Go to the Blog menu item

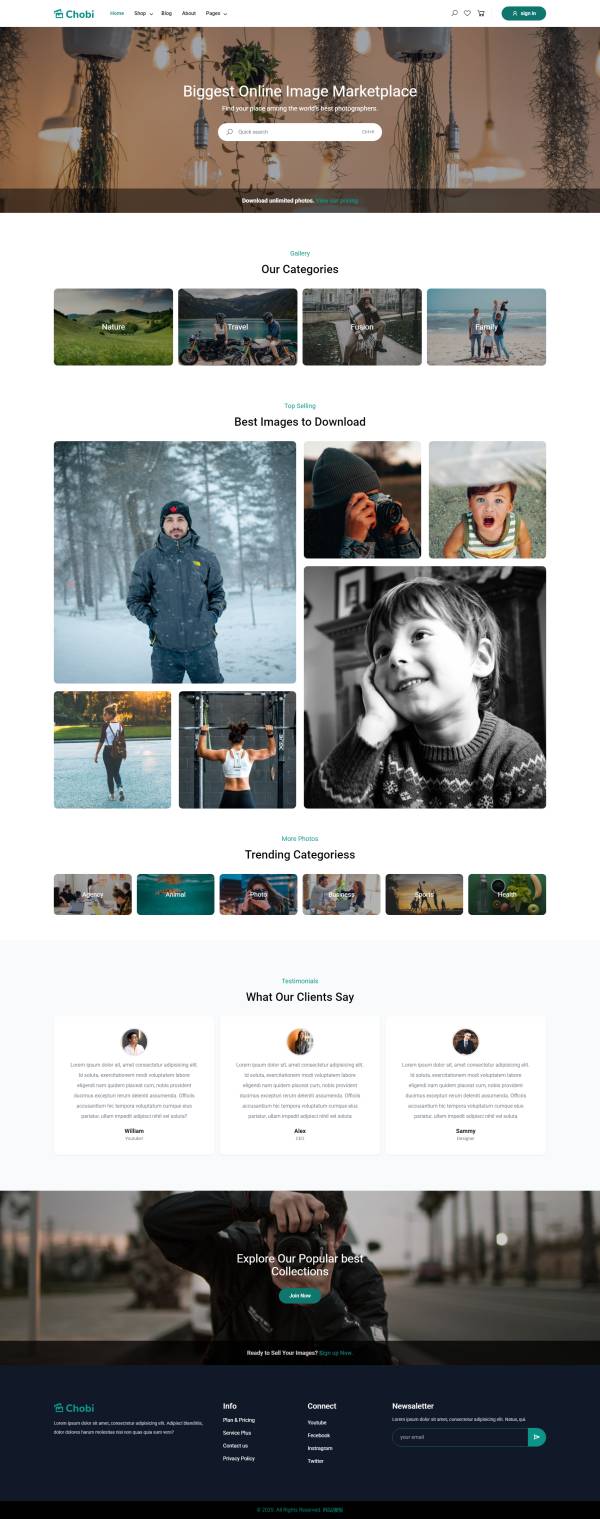click(166, 13)
